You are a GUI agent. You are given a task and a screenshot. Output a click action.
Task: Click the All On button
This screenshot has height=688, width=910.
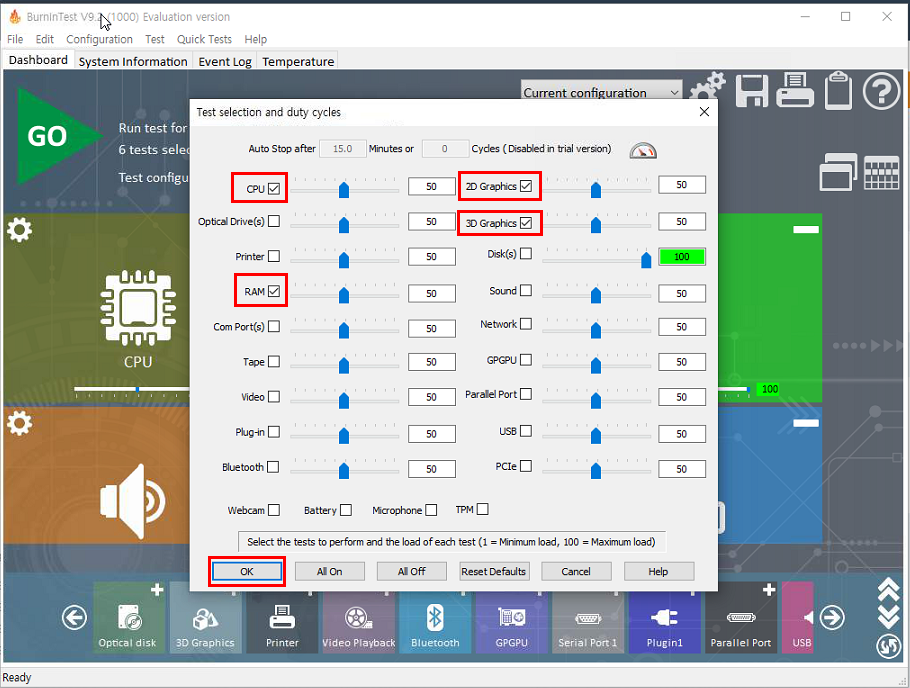(x=330, y=571)
